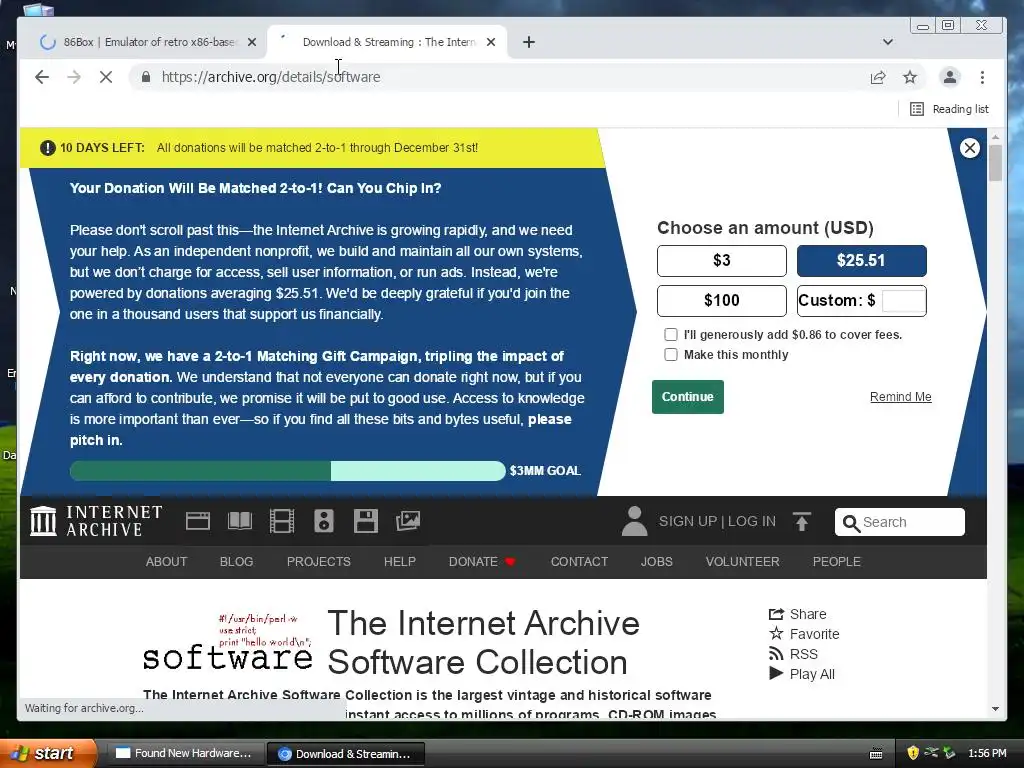Open the ABOUT menu item
Screen dimensions: 1024x768
pyautogui.click(x=167, y=562)
